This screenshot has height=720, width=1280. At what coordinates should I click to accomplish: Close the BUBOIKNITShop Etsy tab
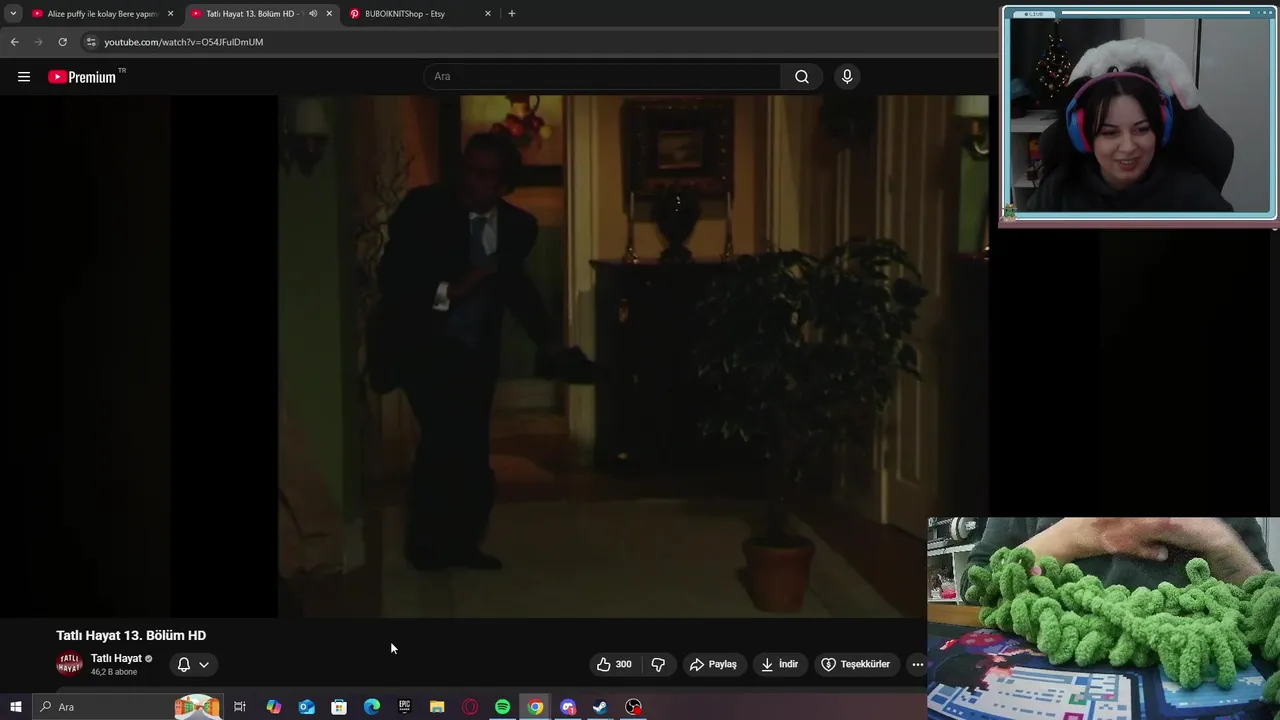point(488,14)
